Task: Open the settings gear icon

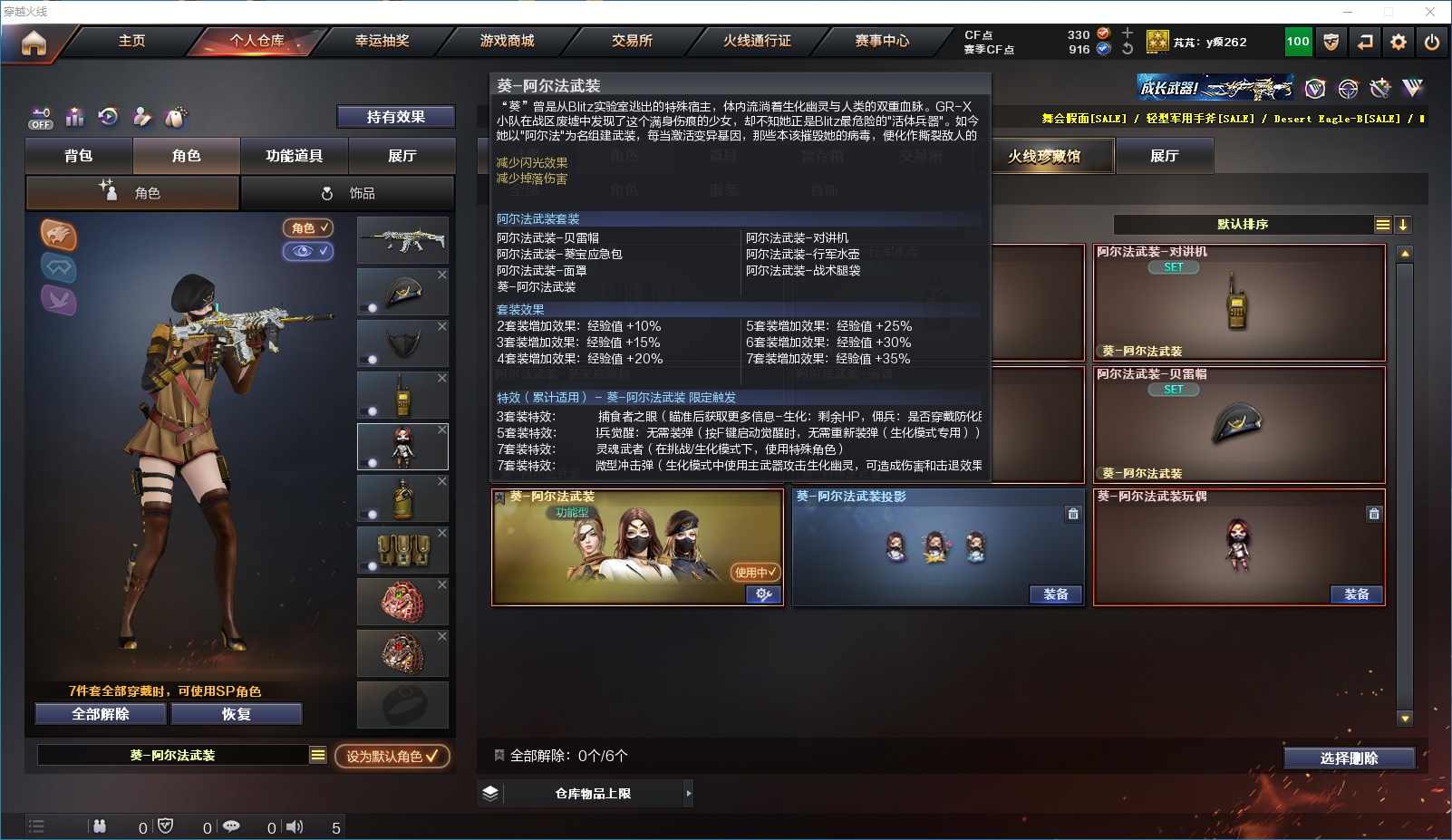Action: [1399, 42]
